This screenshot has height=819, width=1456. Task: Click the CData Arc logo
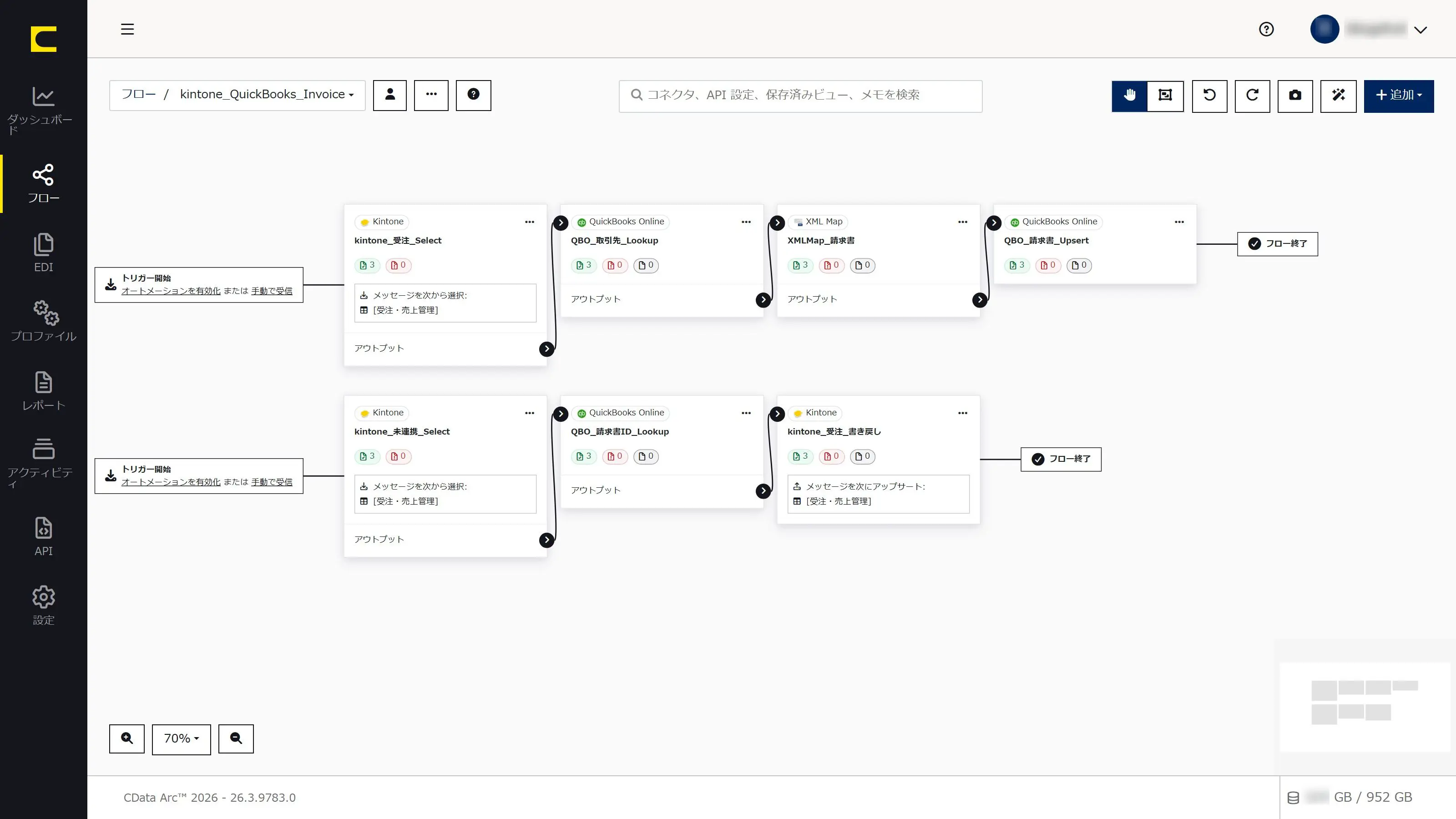44,39
